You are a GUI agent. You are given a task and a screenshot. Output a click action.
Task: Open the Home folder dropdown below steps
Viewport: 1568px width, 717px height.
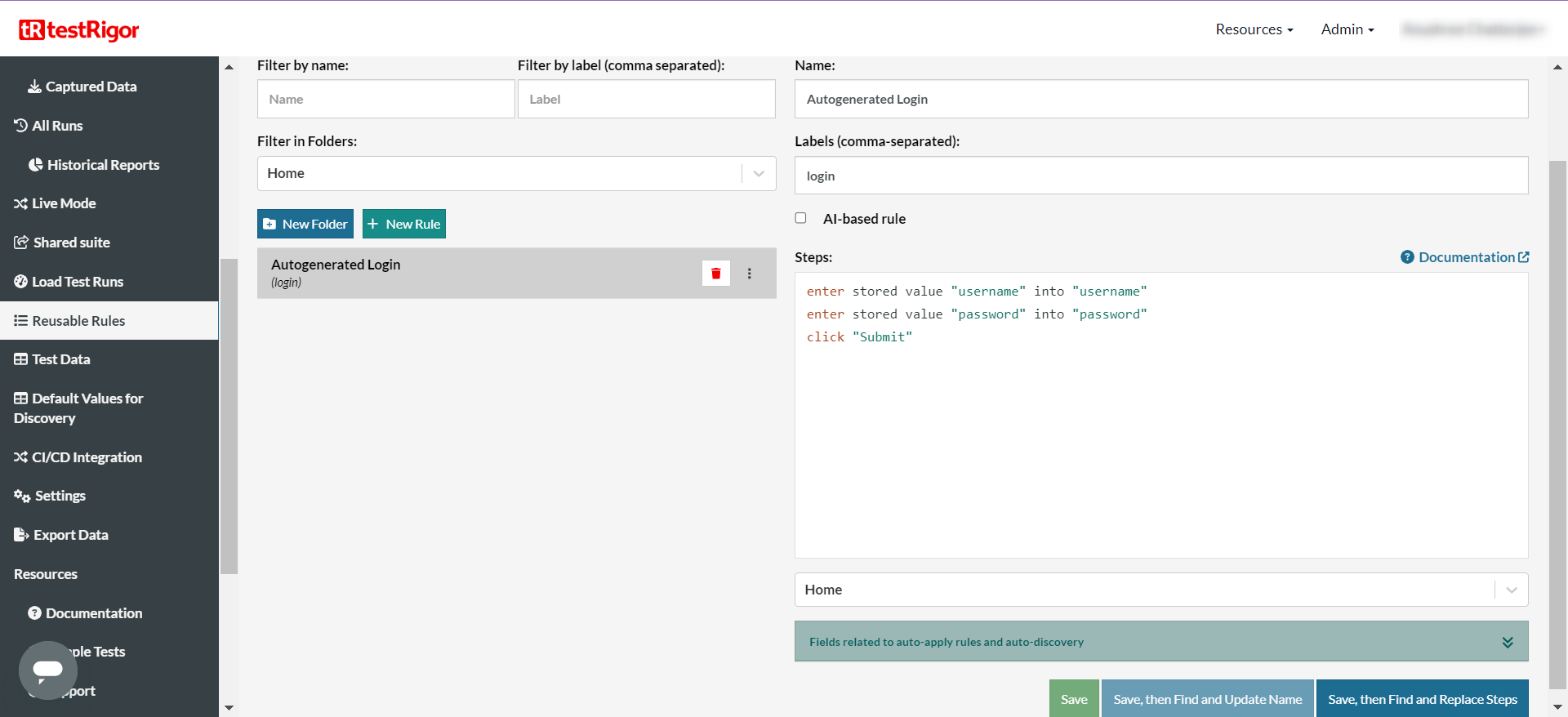tap(1511, 590)
